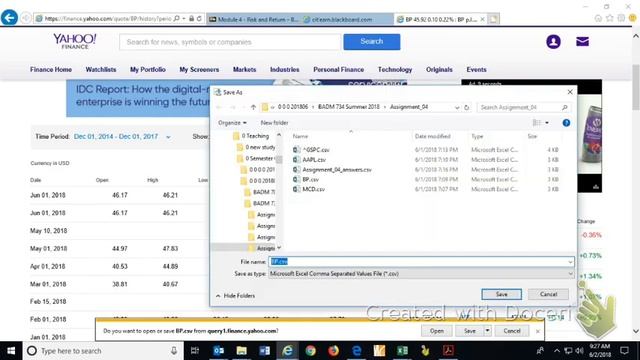
Task: Open the File name history dropdown
Action: click(x=570, y=262)
